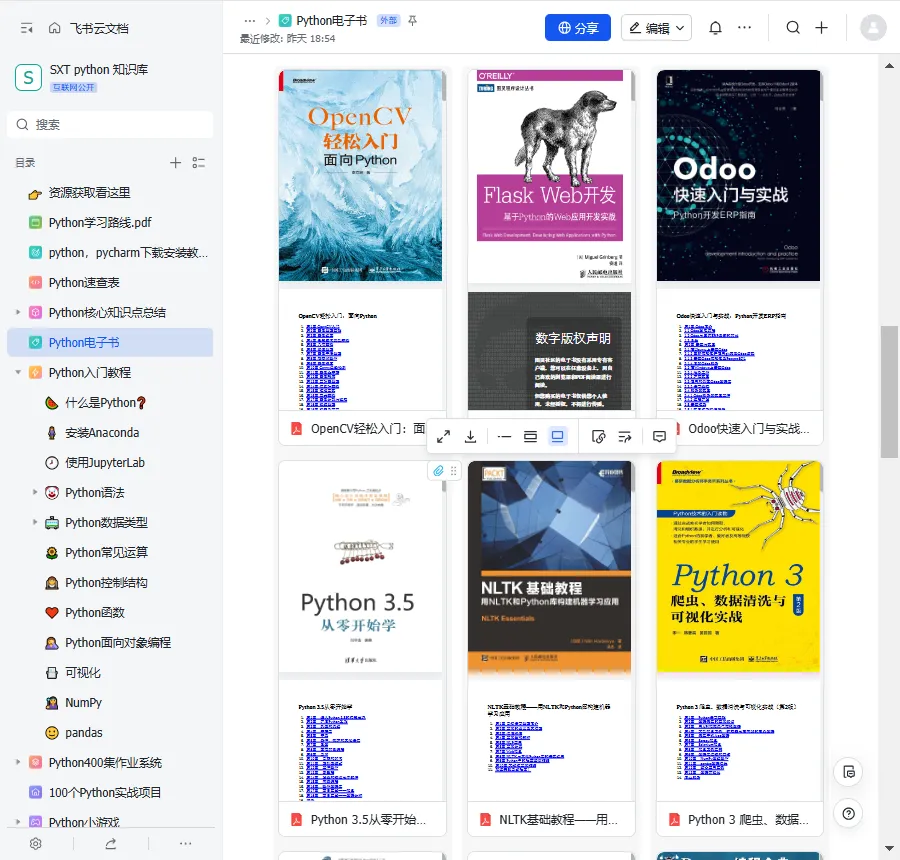Collapse the sidebar with the toggle icon
Screen dimensions: 900x860
pyautogui.click(x=26, y=28)
